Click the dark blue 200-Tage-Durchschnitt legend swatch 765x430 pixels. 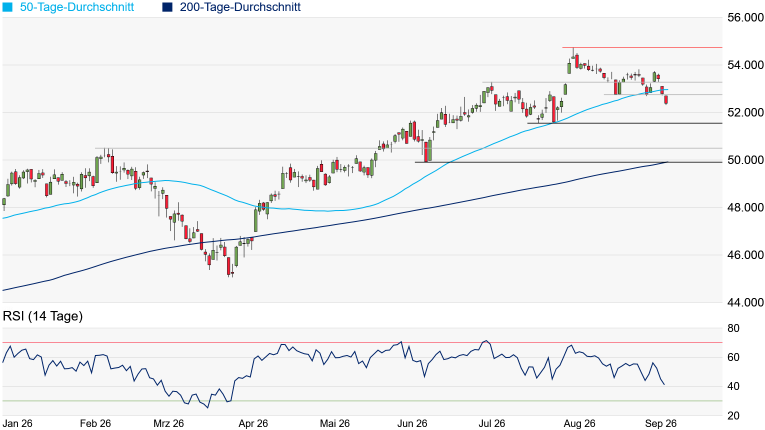pyautogui.click(x=167, y=7)
